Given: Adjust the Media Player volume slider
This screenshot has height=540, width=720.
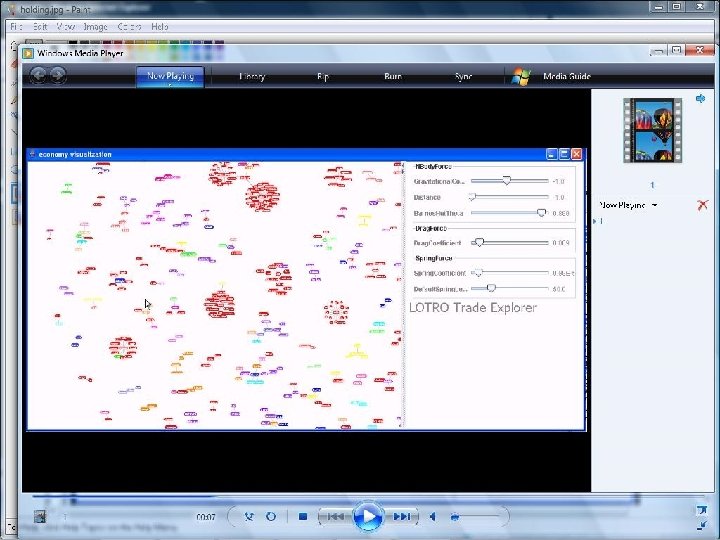Looking at the screenshot, I should 474,517.
